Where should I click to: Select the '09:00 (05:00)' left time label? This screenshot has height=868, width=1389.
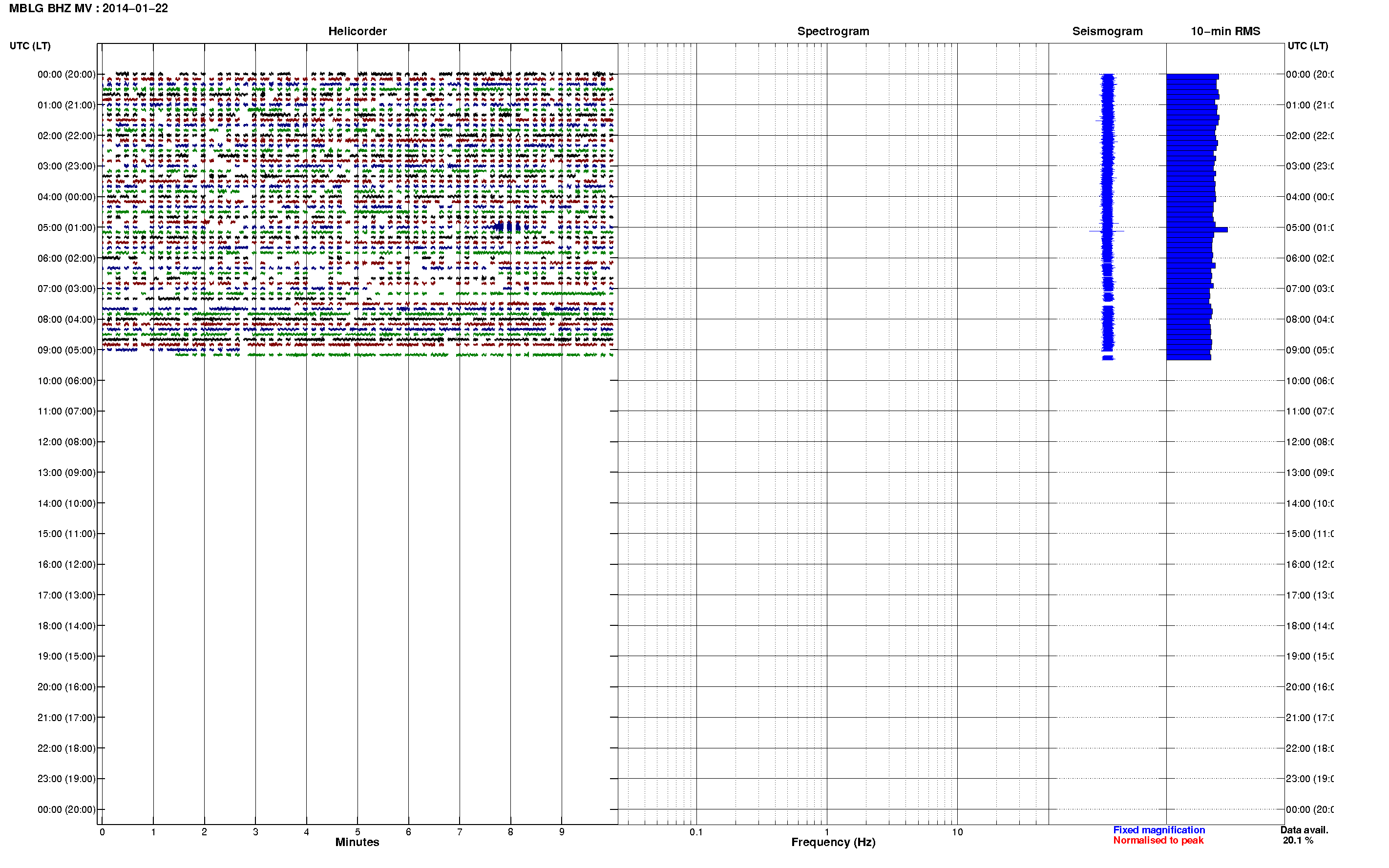tap(66, 350)
